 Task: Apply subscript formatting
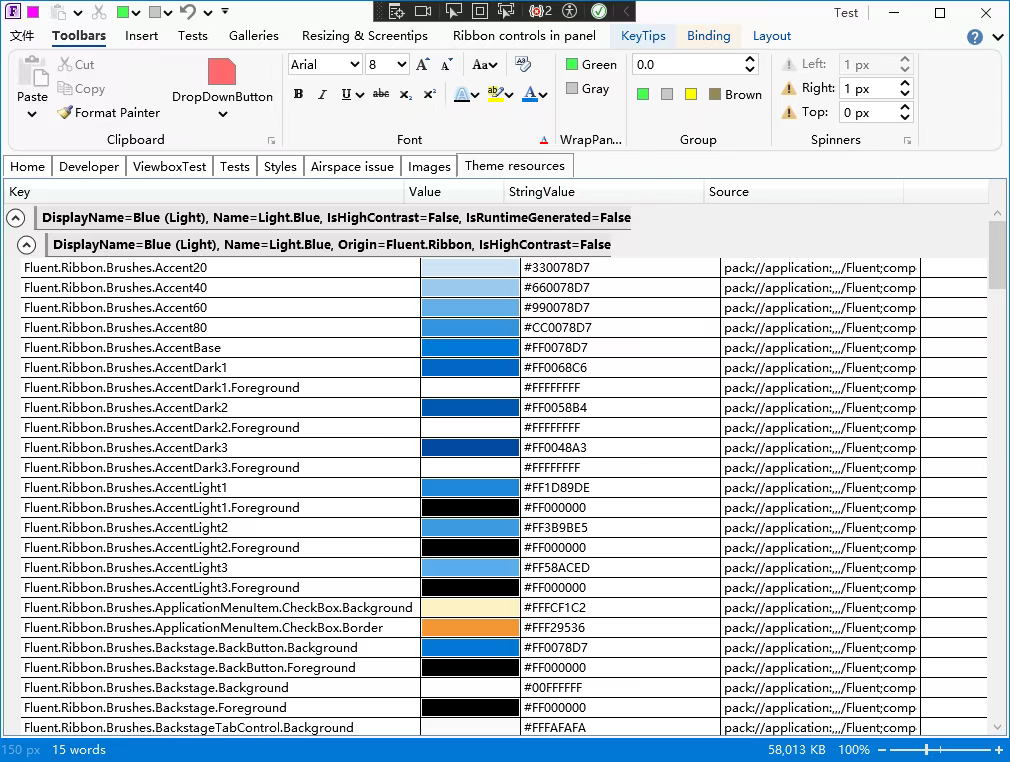click(406, 93)
